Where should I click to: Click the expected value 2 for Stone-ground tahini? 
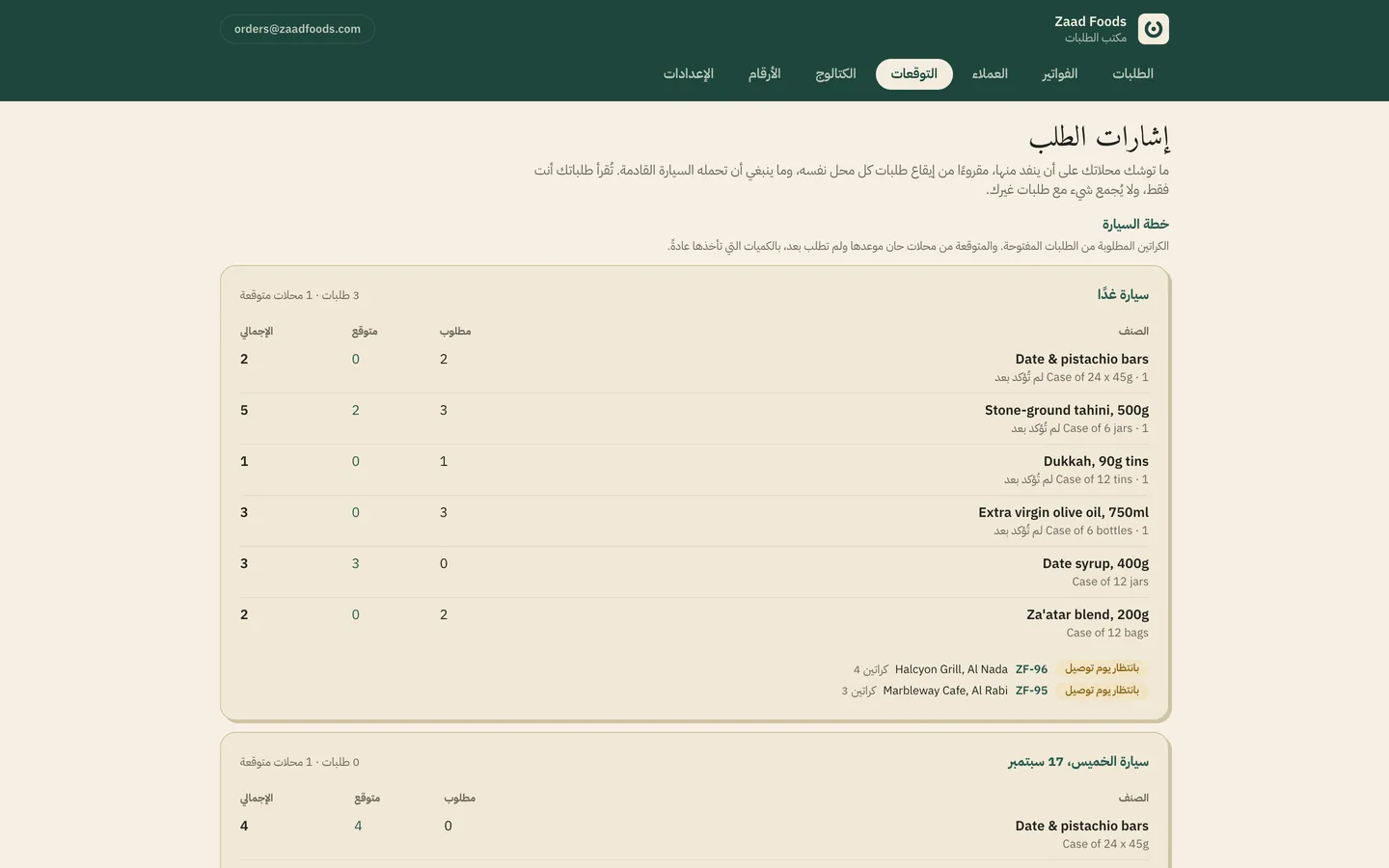point(356,410)
